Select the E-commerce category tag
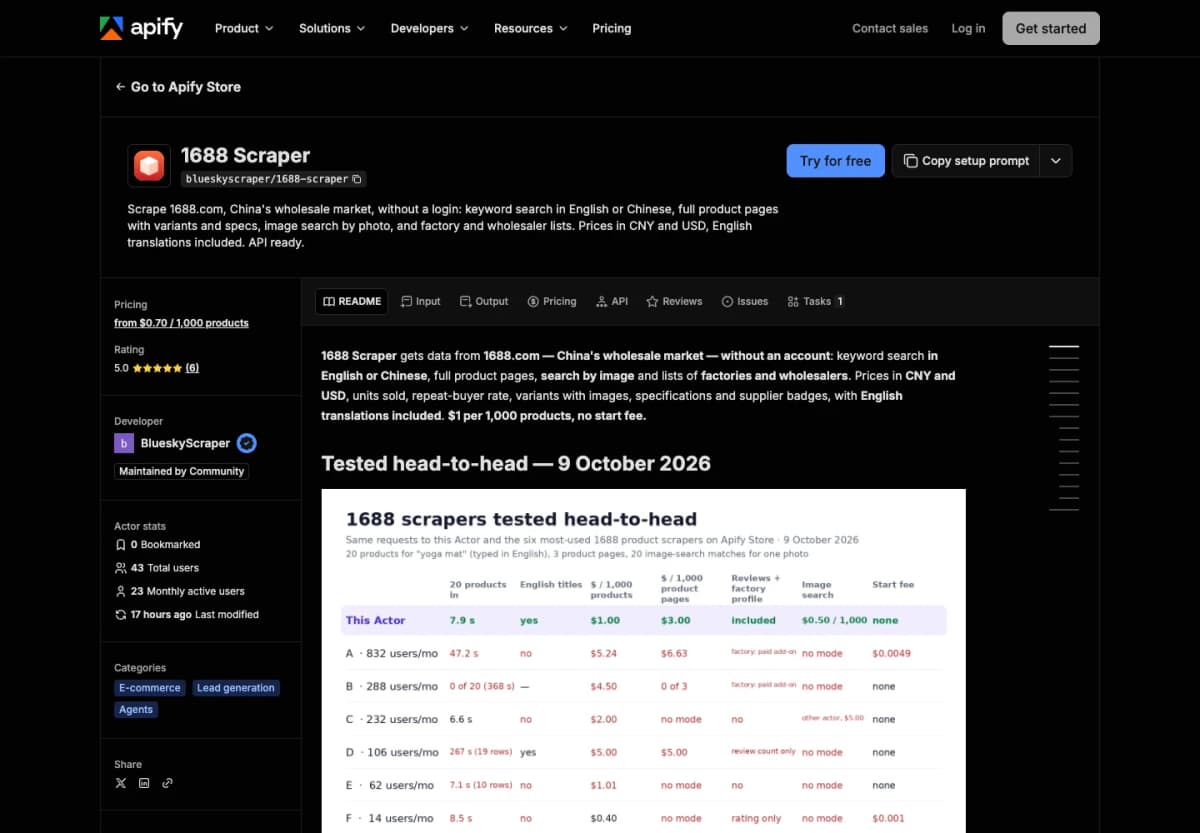Image resolution: width=1200 pixels, height=833 pixels. (150, 688)
